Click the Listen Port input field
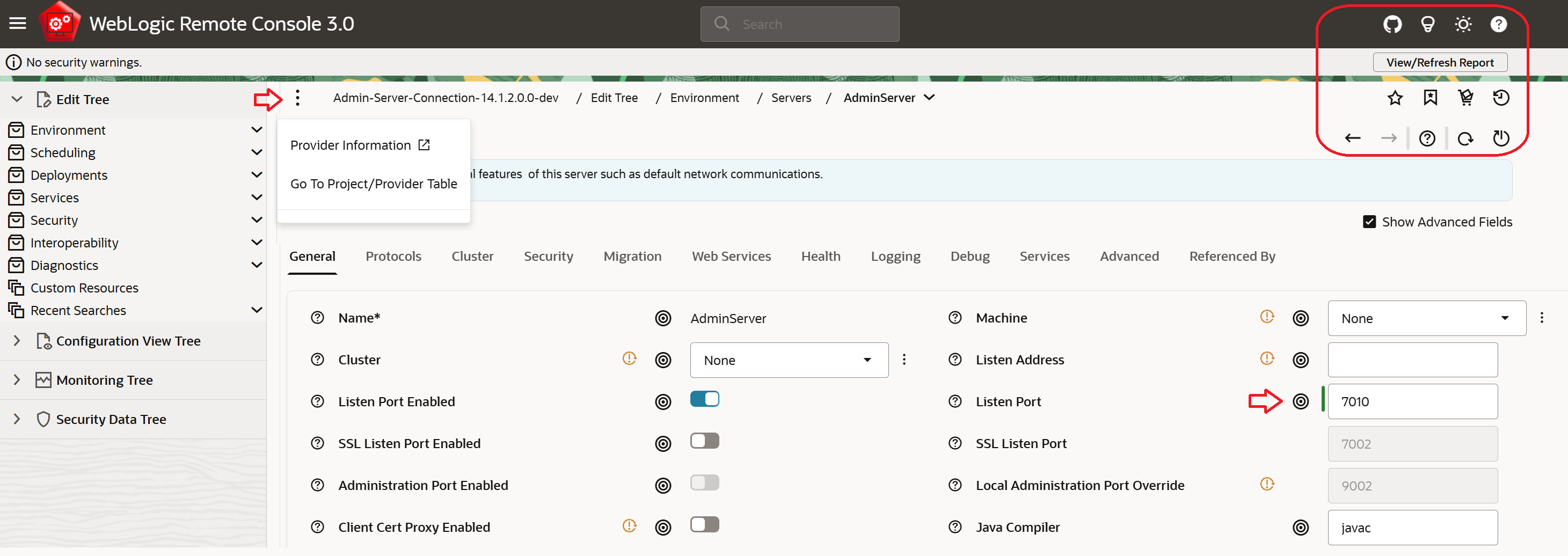Viewport: 1568px width, 556px height. point(1412,402)
